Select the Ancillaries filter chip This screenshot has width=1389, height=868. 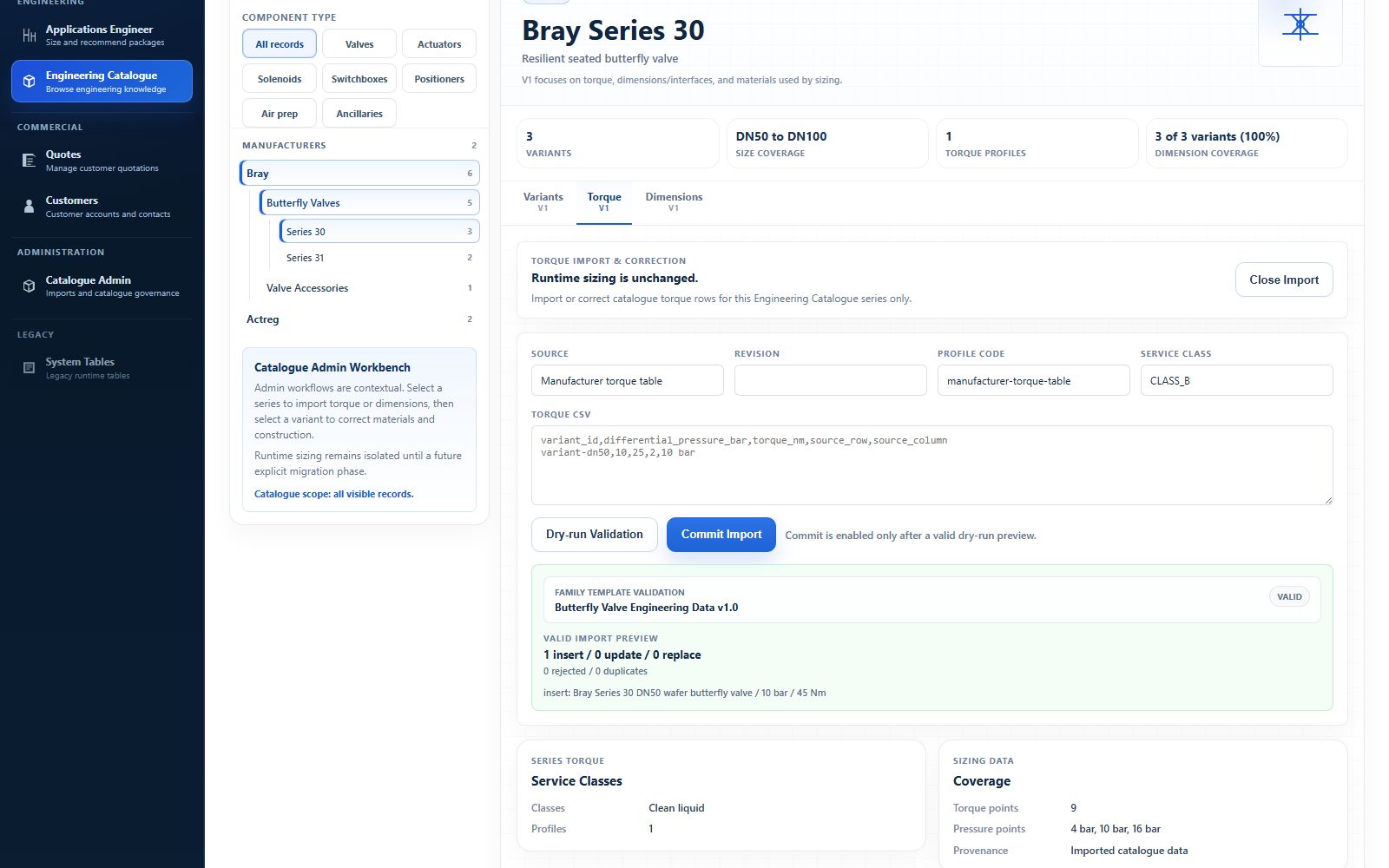click(359, 114)
